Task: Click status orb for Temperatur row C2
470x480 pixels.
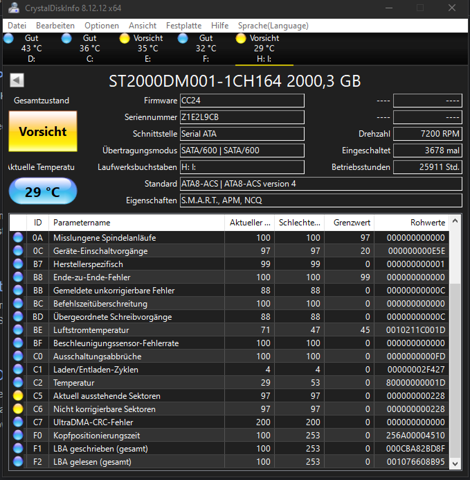Action: tap(18, 382)
